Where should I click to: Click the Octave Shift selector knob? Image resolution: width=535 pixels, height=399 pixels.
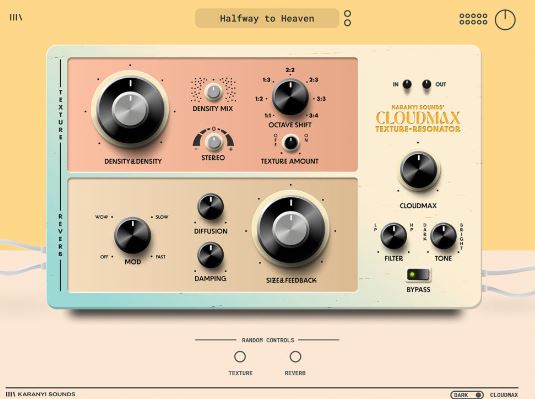pyautogui.click(x=290, y=98)
